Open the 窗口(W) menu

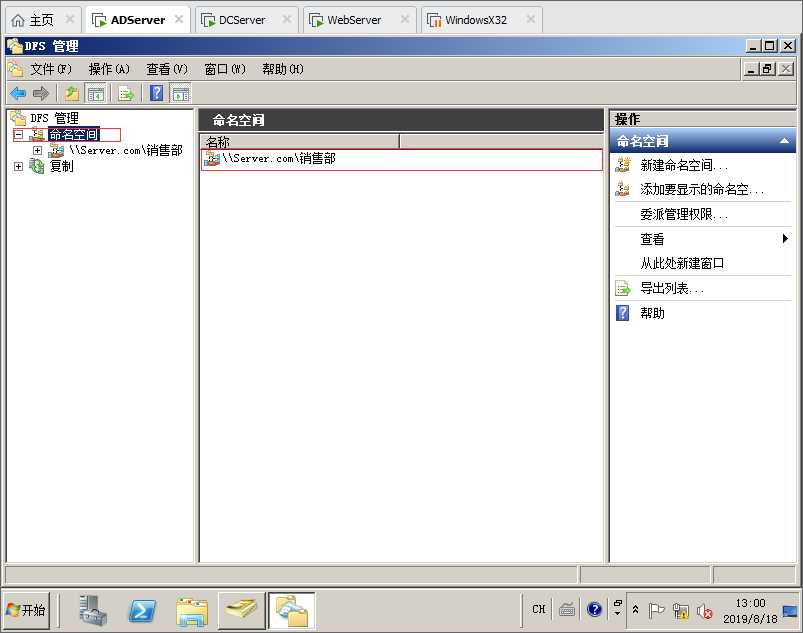point(225,69)
